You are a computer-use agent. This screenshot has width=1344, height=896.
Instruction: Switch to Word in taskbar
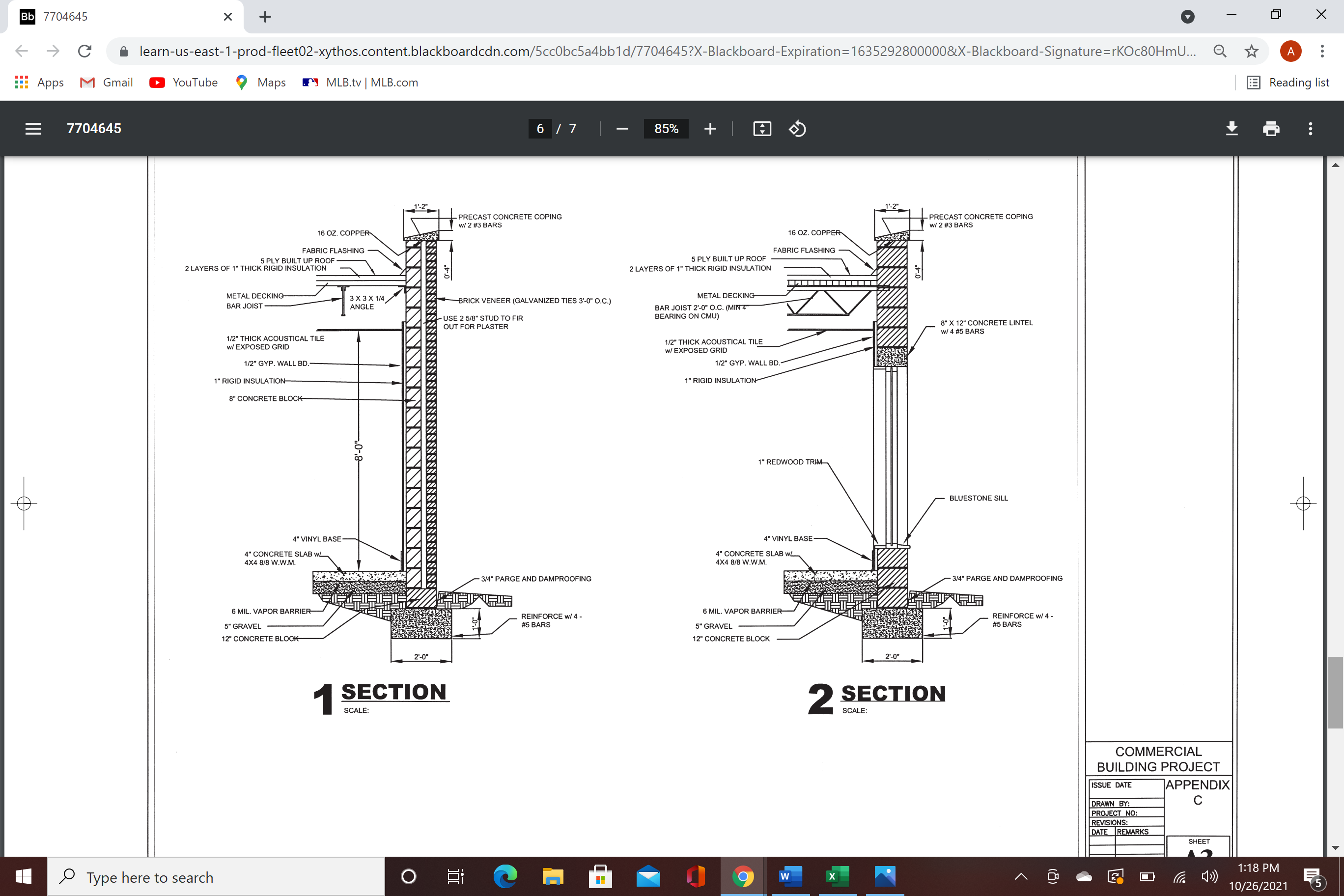click(790, 876)
